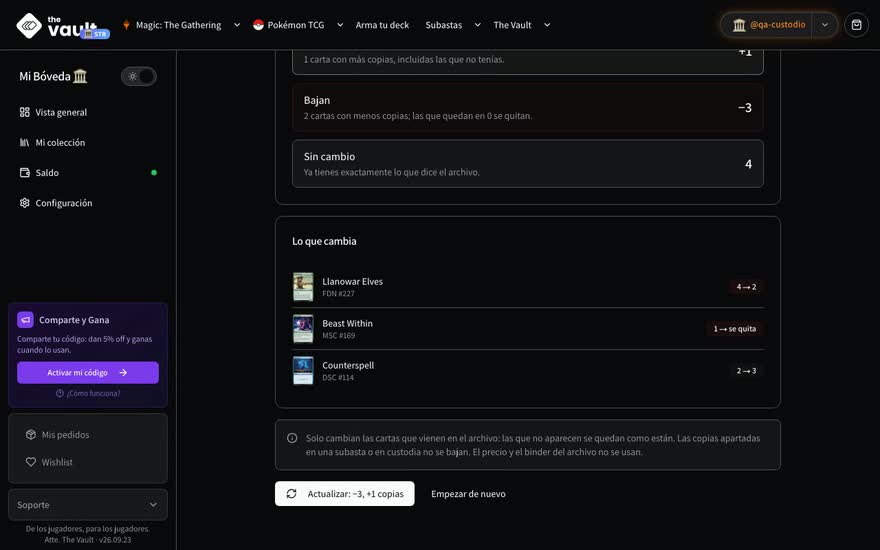Screen dimensions: 880x550
Task: Click the 'Lo que cambia' heading
Action: tap(324, 241)
